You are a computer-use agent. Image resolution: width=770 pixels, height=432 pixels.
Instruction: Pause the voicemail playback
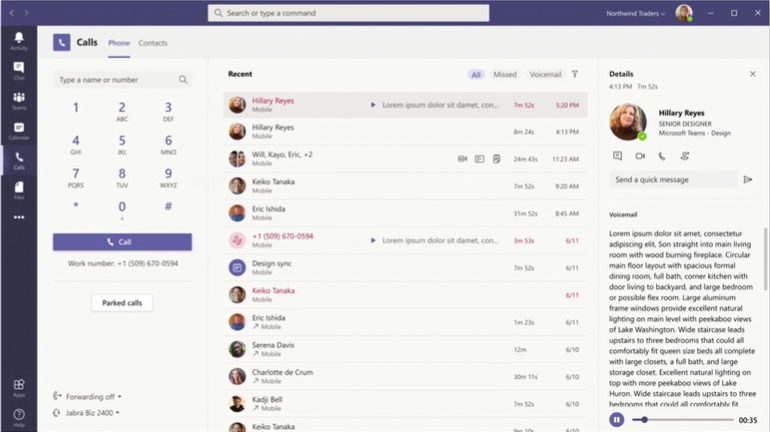[617, 420]
